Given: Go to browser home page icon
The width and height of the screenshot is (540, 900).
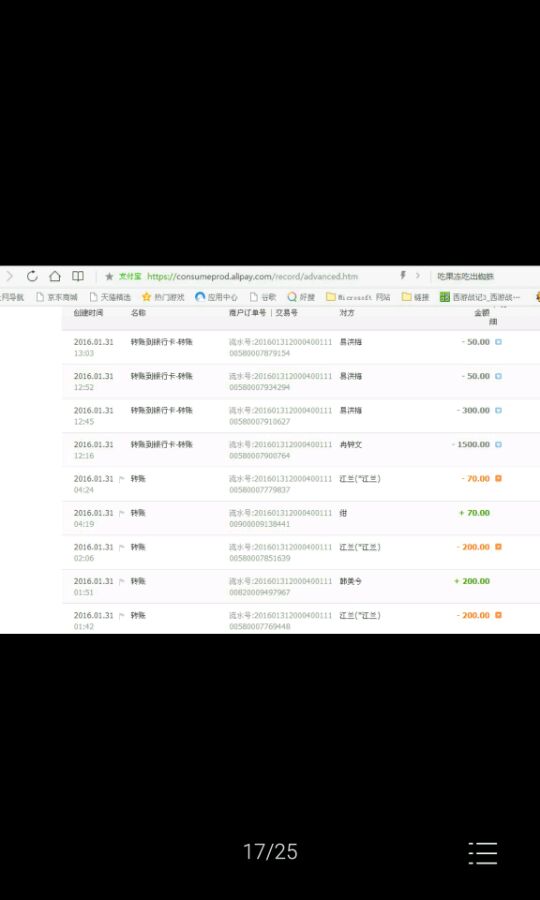Looking at the screenshot, I should click(55, 276).
